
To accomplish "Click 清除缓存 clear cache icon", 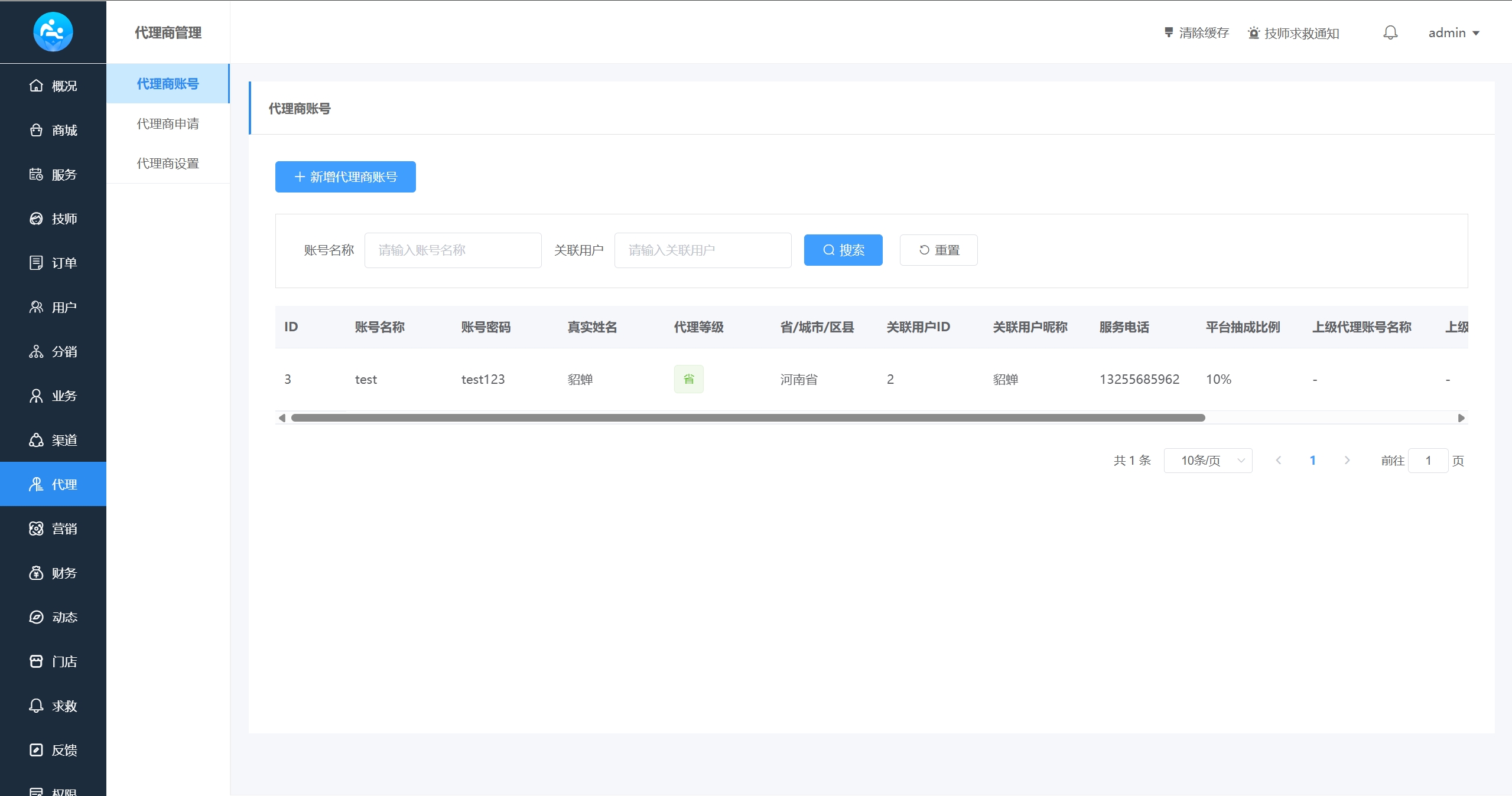I will (1168, 32).
